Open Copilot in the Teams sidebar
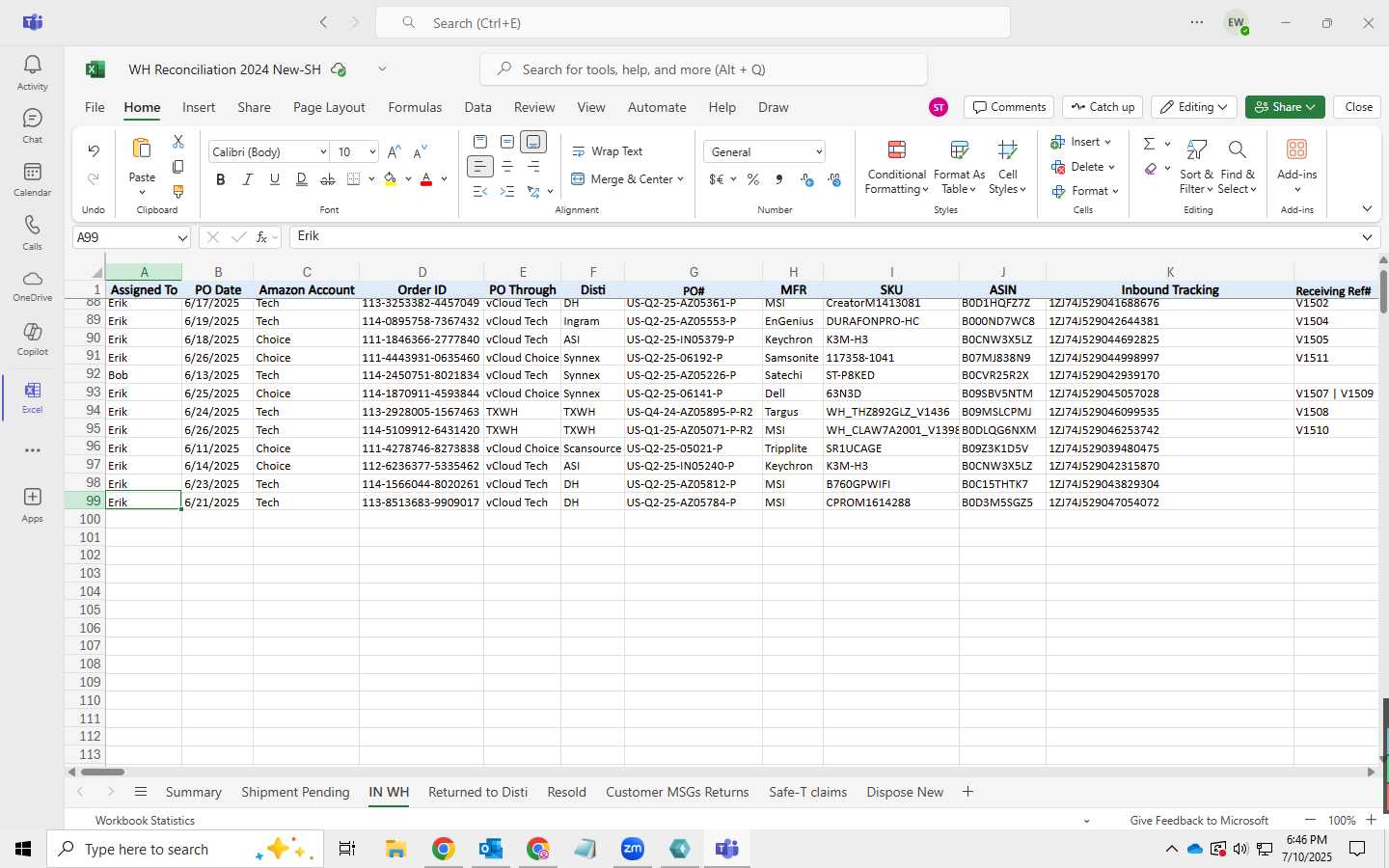Screen dimensions: 1389x868 [32, 339]
